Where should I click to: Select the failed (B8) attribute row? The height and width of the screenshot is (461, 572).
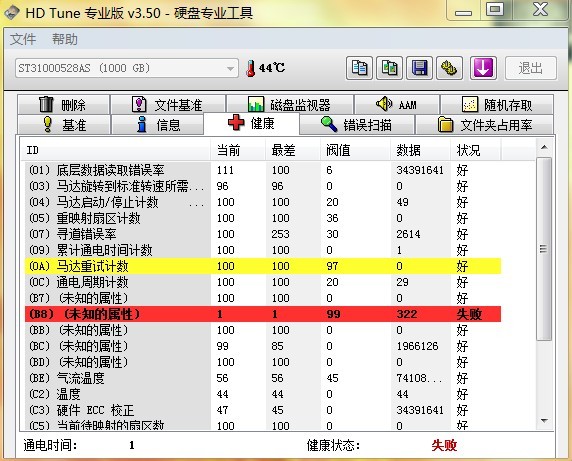[263, 314]
